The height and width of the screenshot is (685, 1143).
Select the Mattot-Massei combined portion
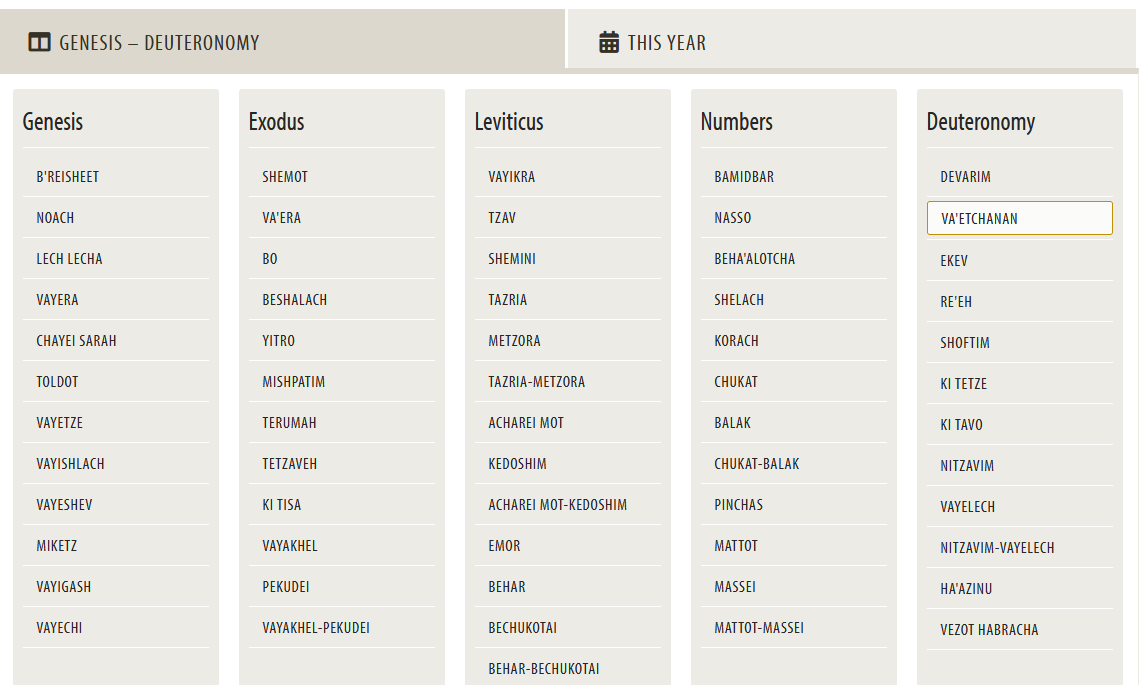pyautogui.click(x=759, y=628)
